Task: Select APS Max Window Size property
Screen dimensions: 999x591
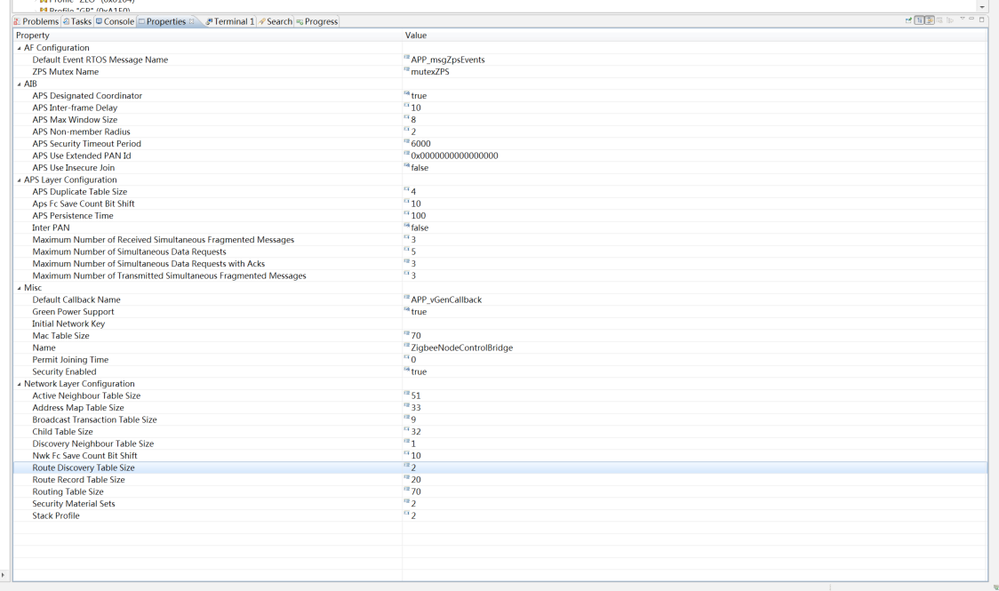Action: pos(75,120)
